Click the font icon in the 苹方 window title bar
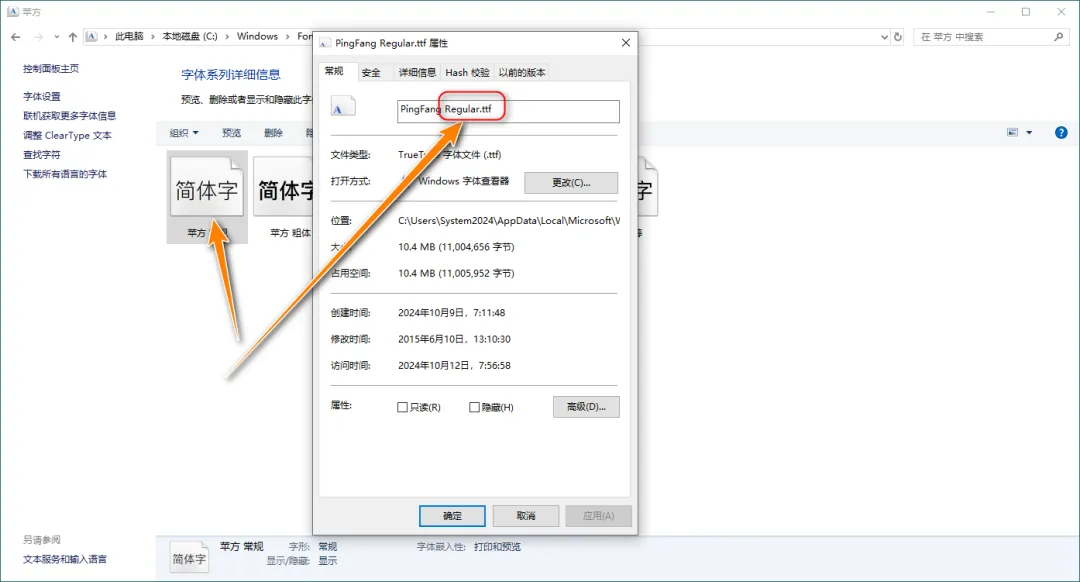1080x582 pixels. (12, 12)
